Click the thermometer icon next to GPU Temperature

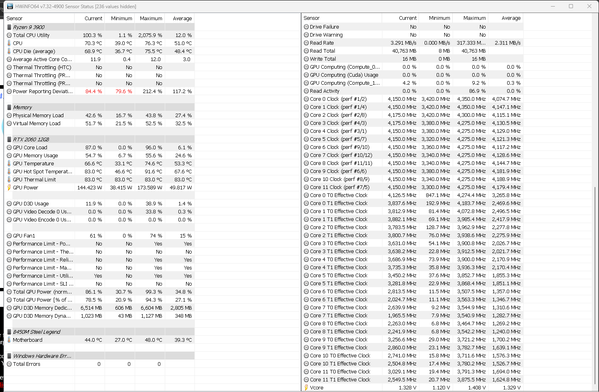point(9,164)
